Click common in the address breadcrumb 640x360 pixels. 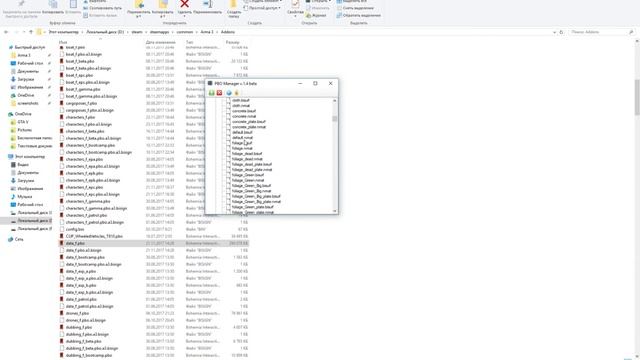[x=185, y=32]
